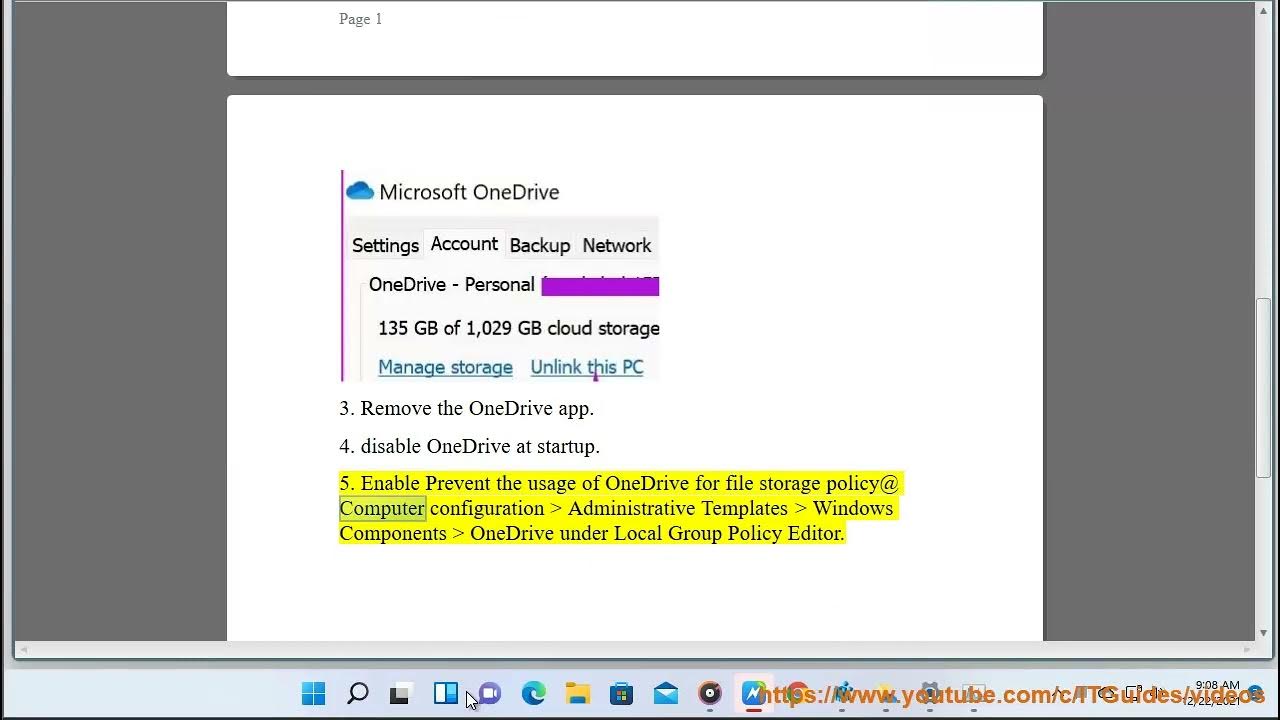Viewport: 1280px width, 720px height.
Task: Open Task View from taskbar
Action: tap(400, 694)
